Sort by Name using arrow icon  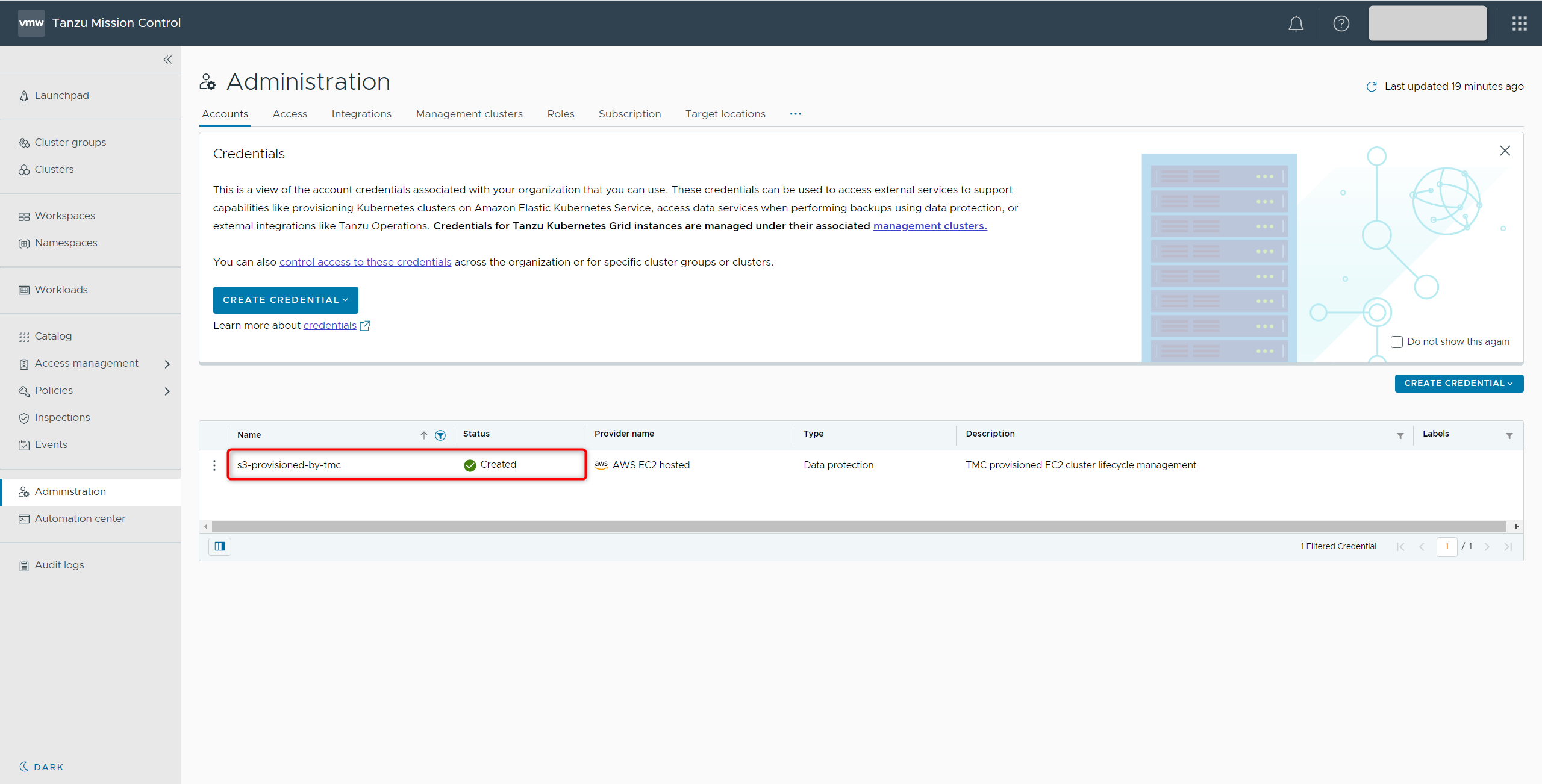click(424, 435)
